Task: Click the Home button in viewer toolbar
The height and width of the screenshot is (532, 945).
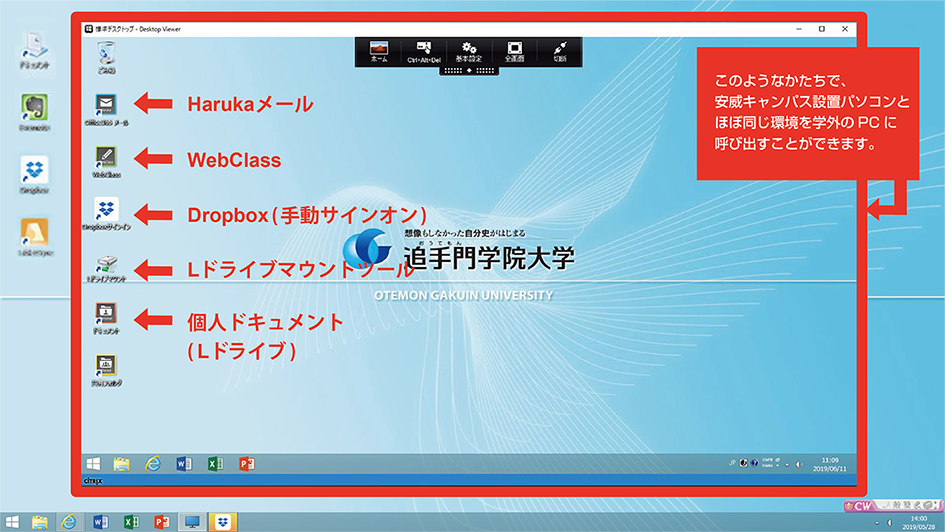Action: click(x=379, y=52)
